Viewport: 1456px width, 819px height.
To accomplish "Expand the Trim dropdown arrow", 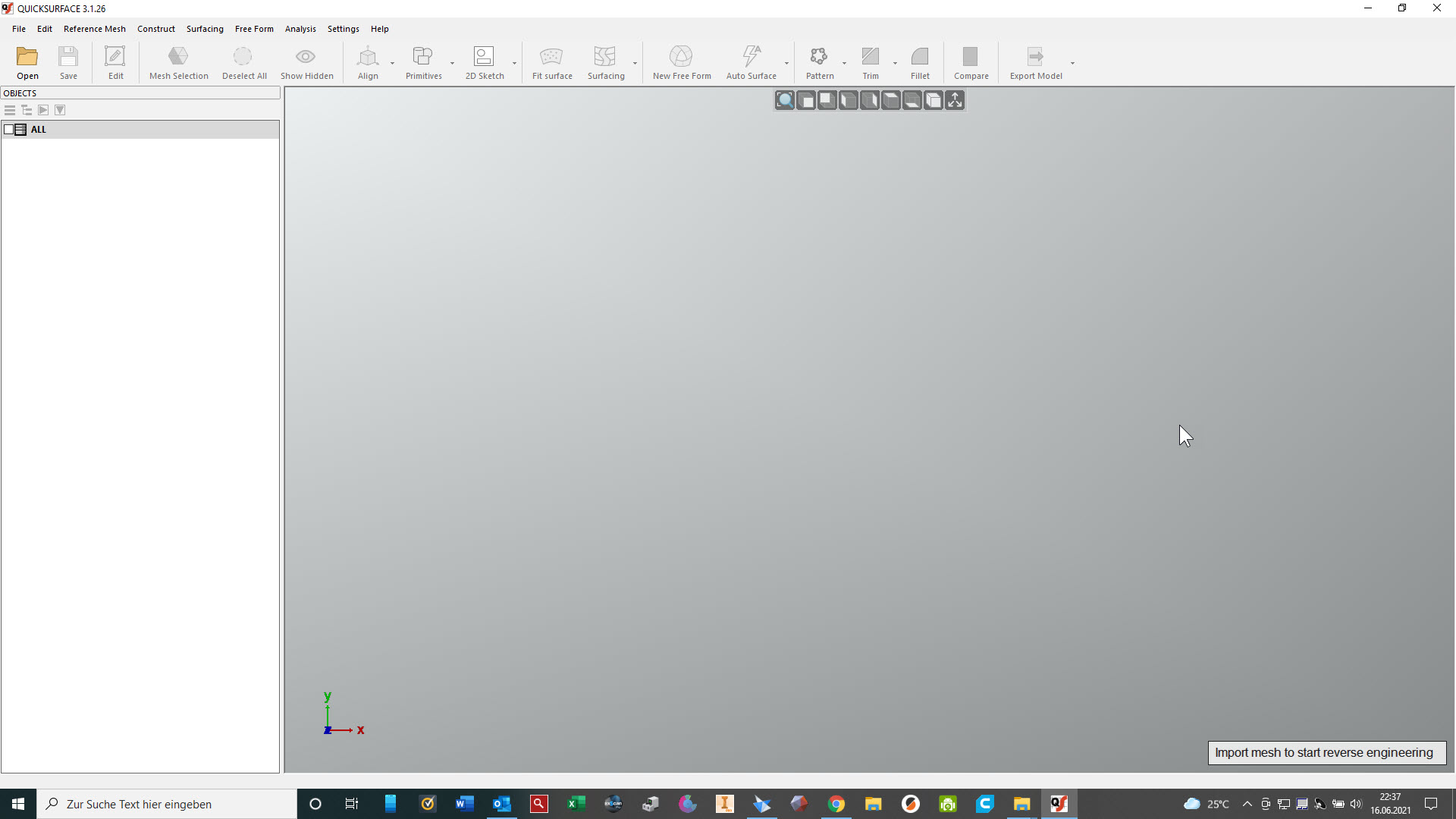I will (x=896, y=63).
